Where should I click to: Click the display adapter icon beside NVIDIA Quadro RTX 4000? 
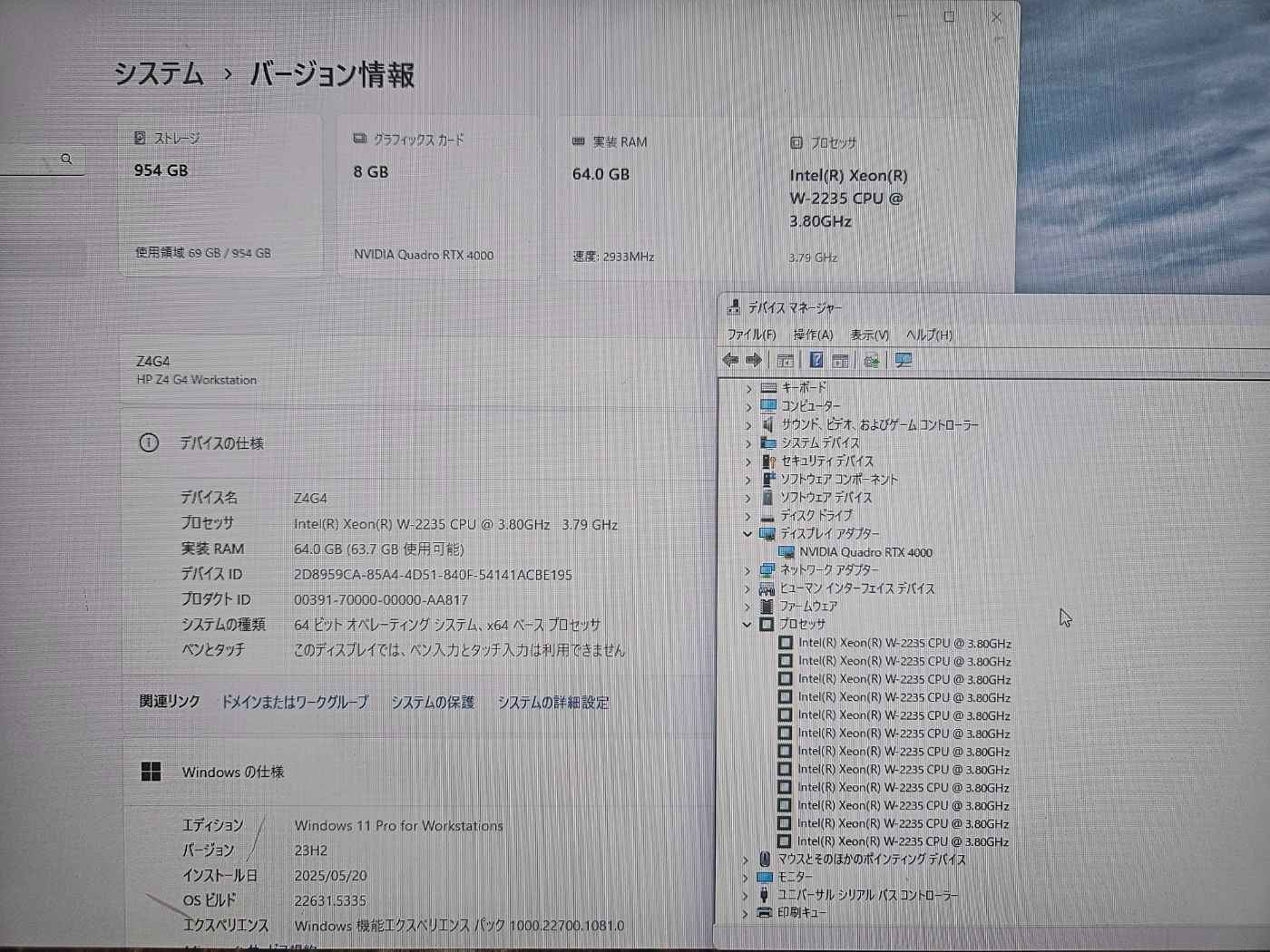point(786,552)
